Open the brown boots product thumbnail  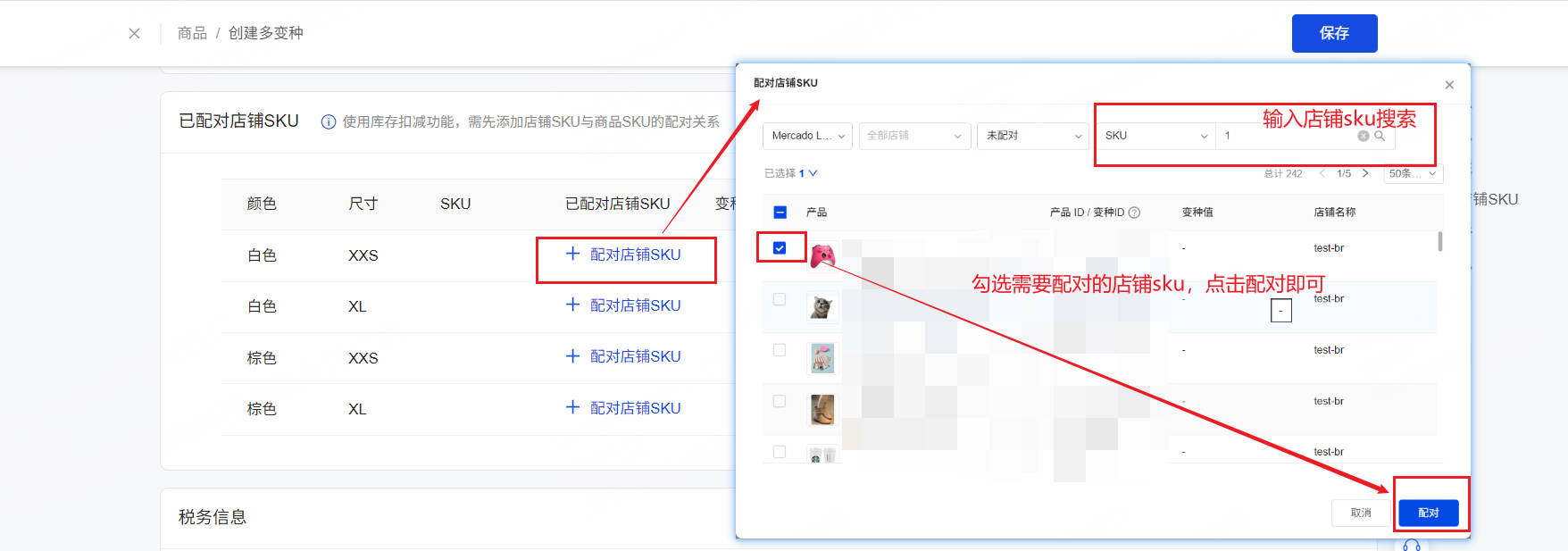(x=822, y=410)
